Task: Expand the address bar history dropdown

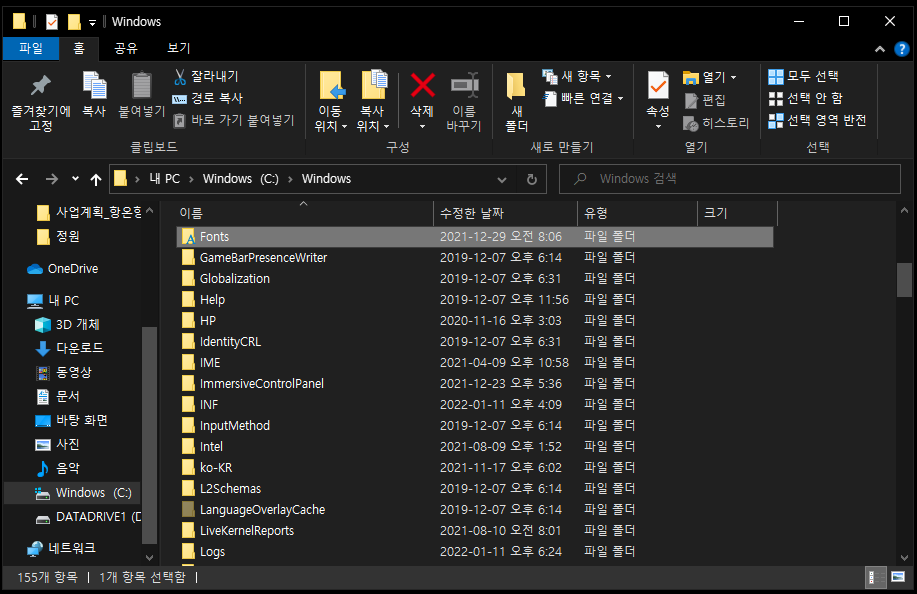Action: tap(502, 179)
